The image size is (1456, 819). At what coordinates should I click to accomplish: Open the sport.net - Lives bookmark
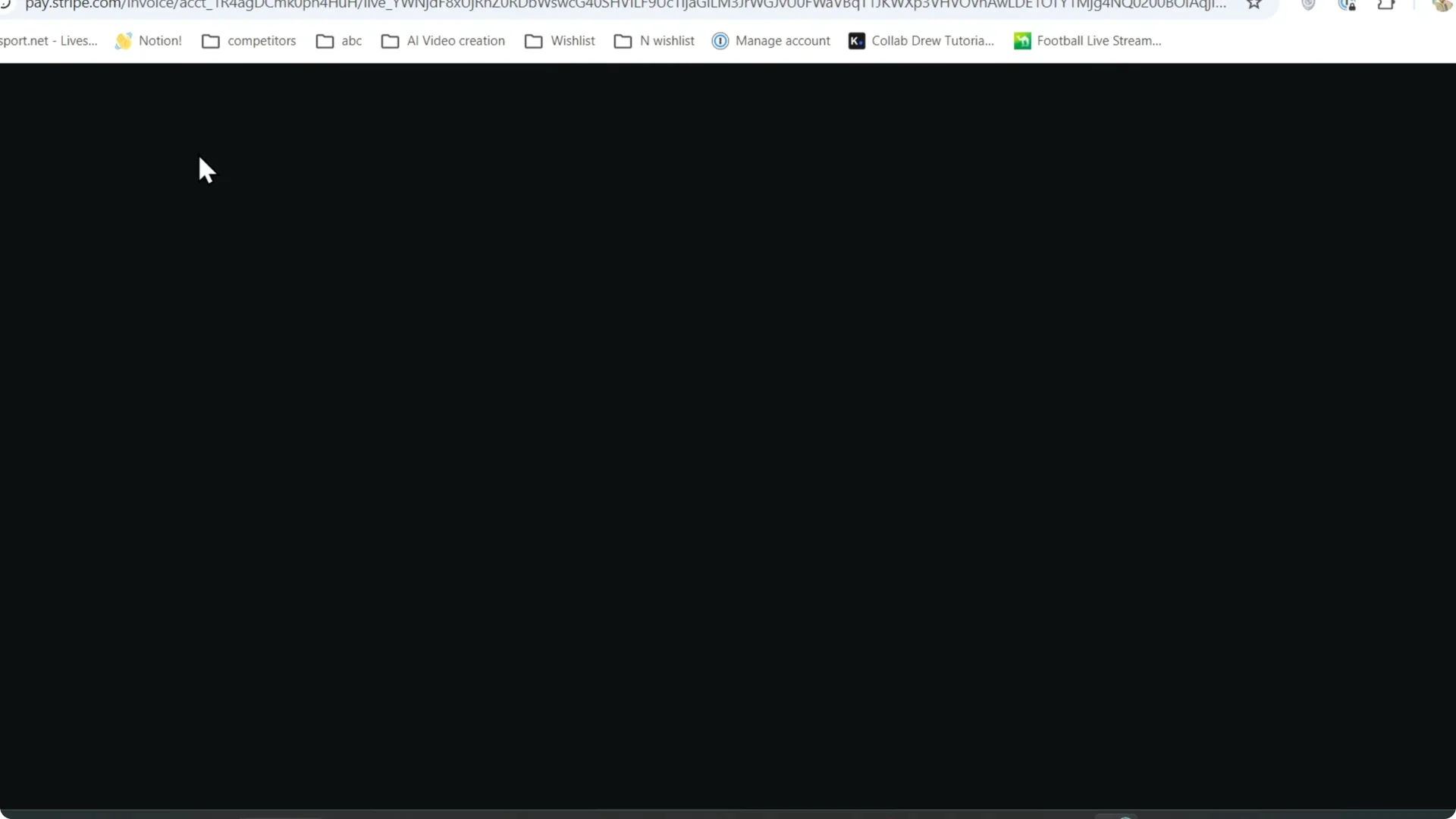point(49,40)
